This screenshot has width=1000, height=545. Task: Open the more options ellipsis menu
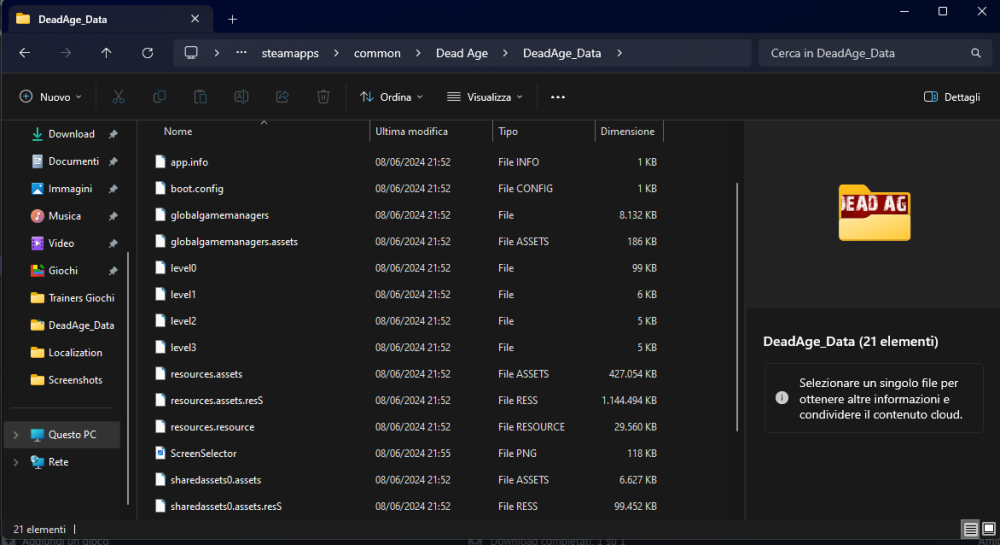click(558, 97)
